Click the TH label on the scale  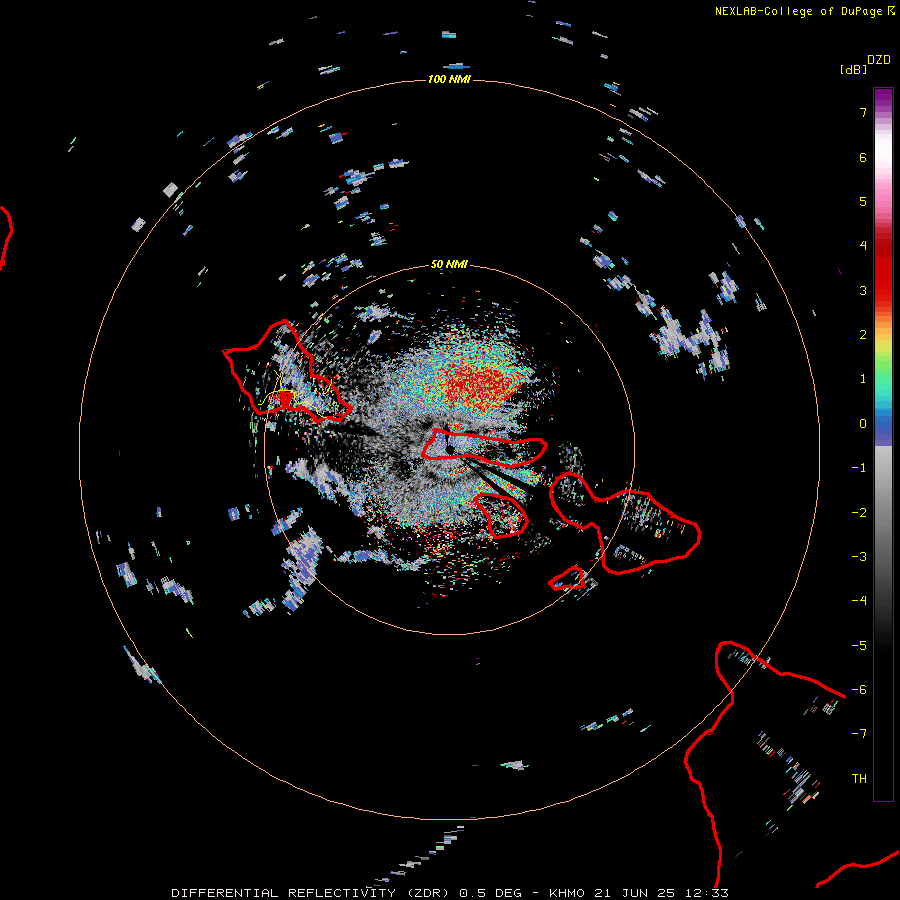pyautogui.click(x=859, y=779)
